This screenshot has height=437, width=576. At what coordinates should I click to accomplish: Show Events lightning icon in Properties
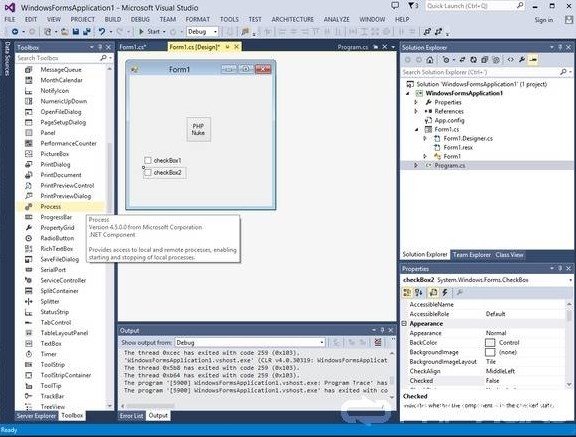pos(445,293)
